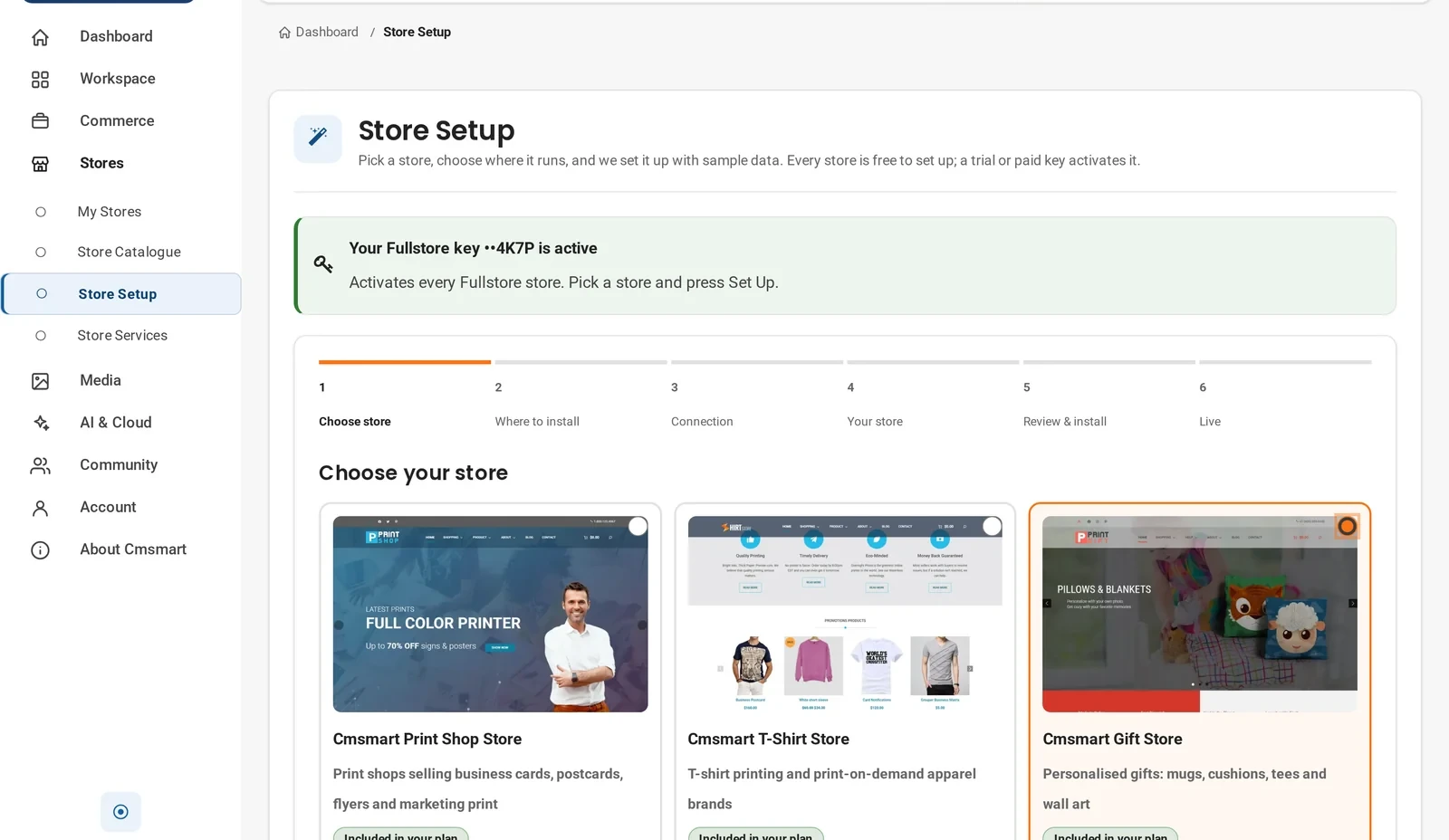Click the magic wand Store Setup icon

(x=318, y=138)
